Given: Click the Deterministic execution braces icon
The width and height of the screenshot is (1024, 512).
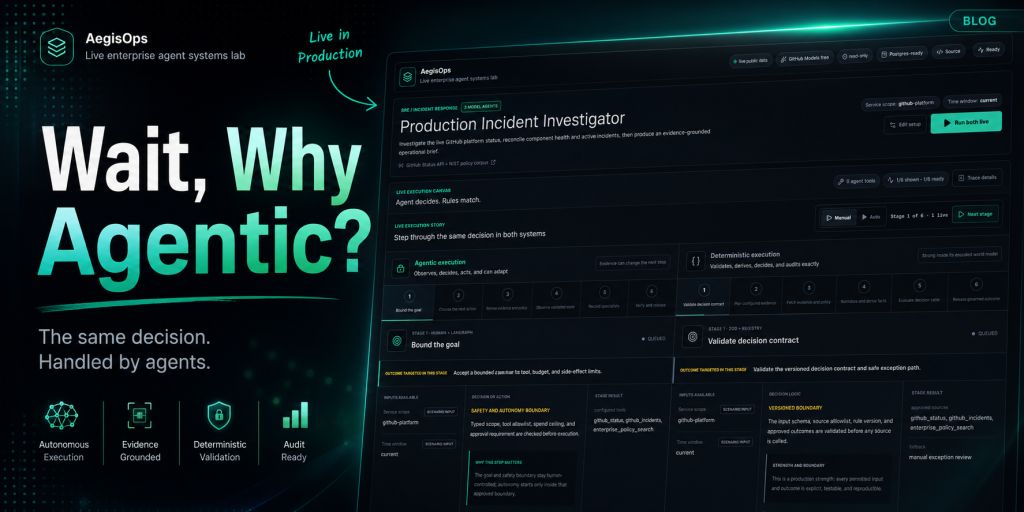Looking at the screenshot, I should point(696,261).
